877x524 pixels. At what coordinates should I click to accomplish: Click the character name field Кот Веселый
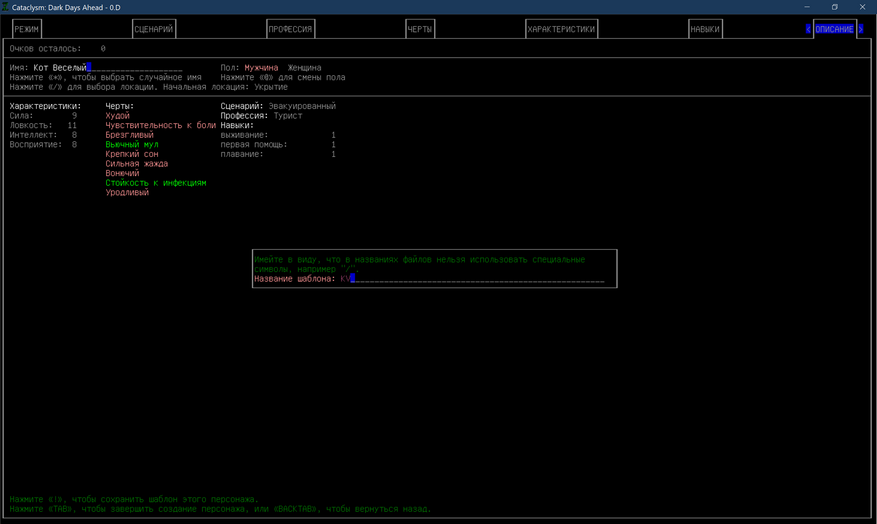(x=107, y=68)
